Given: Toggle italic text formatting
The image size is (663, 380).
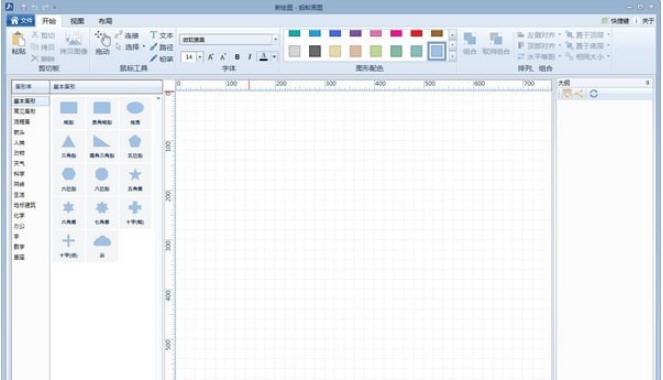Looking at the screenshot, I should click(249, 57).
